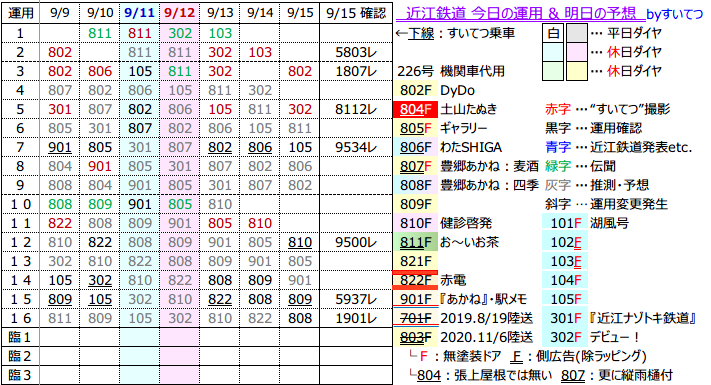Image resolution: width=711 pixels, height=385 pixels.
Task: Click the 810F 健診啓発 legend cell
Action: (415, 223)
